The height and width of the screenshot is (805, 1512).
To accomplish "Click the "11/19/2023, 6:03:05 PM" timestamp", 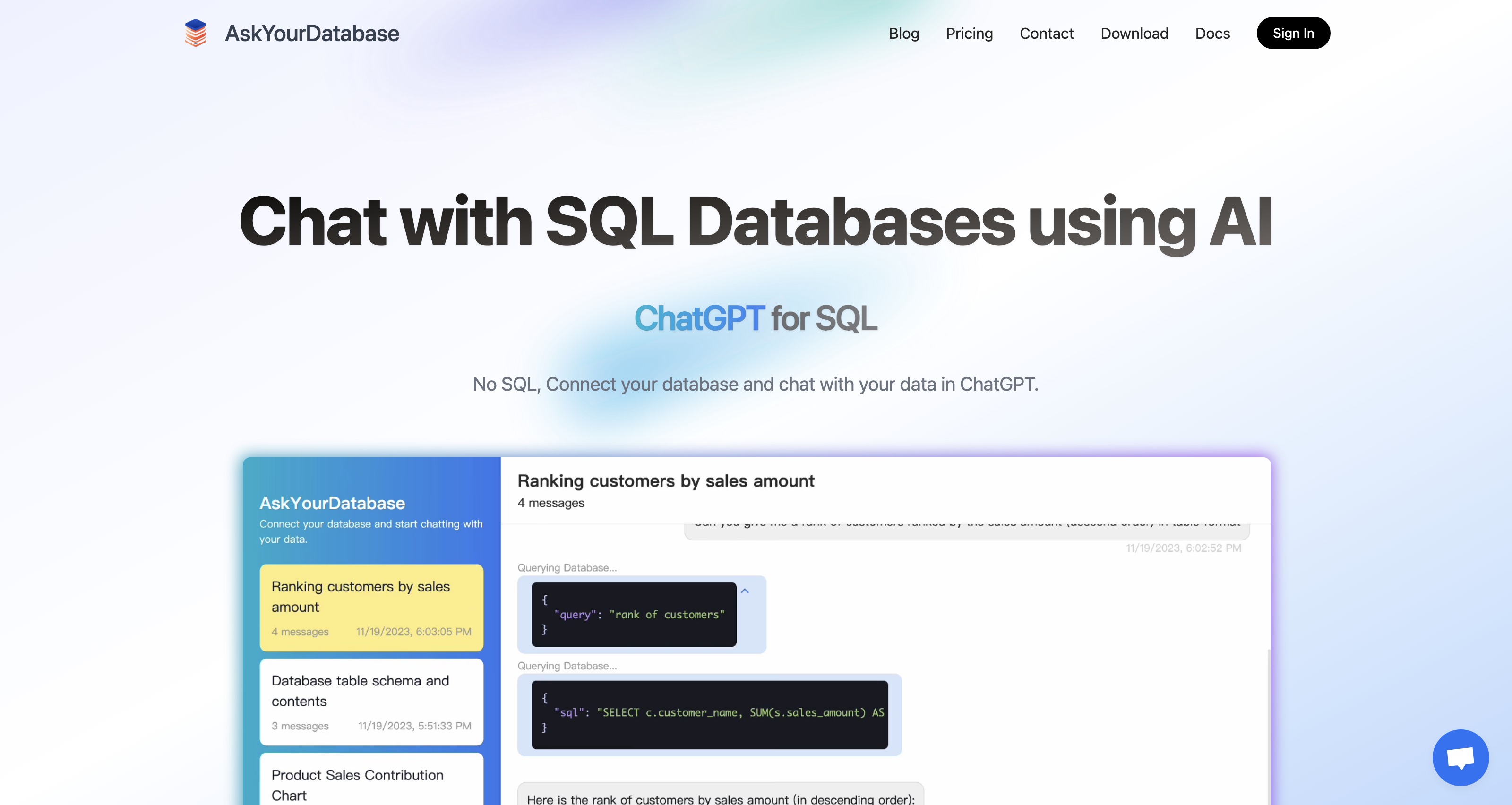I will [414, 631].
